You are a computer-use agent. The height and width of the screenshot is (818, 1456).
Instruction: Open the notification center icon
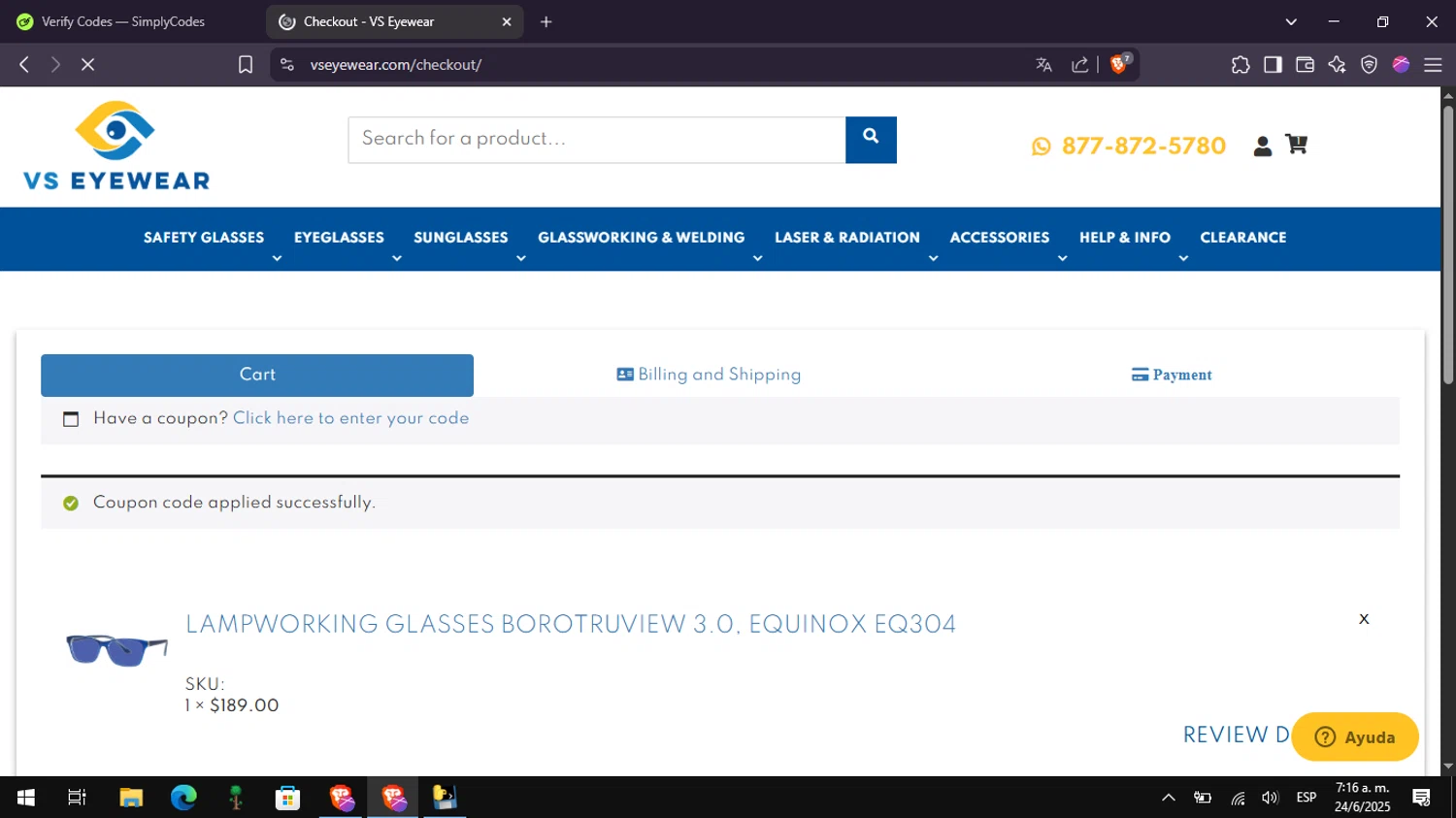[x=1422, y=798]
